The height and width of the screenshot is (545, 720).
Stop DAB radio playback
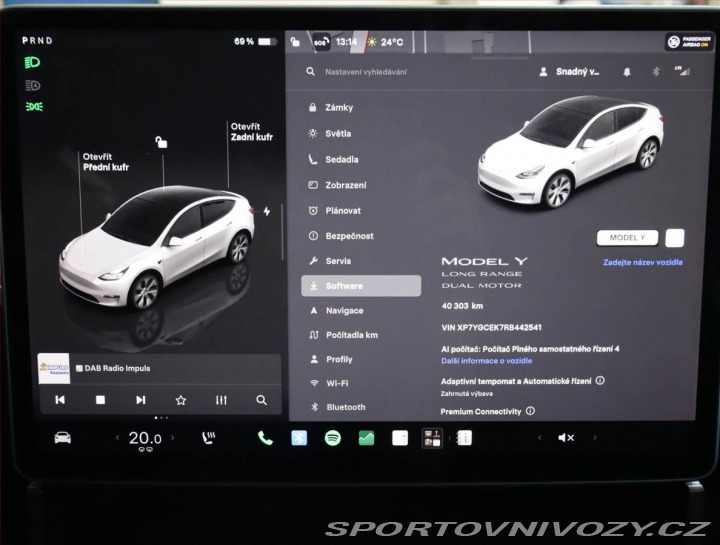pyautogui.click(x=100, y=400)
